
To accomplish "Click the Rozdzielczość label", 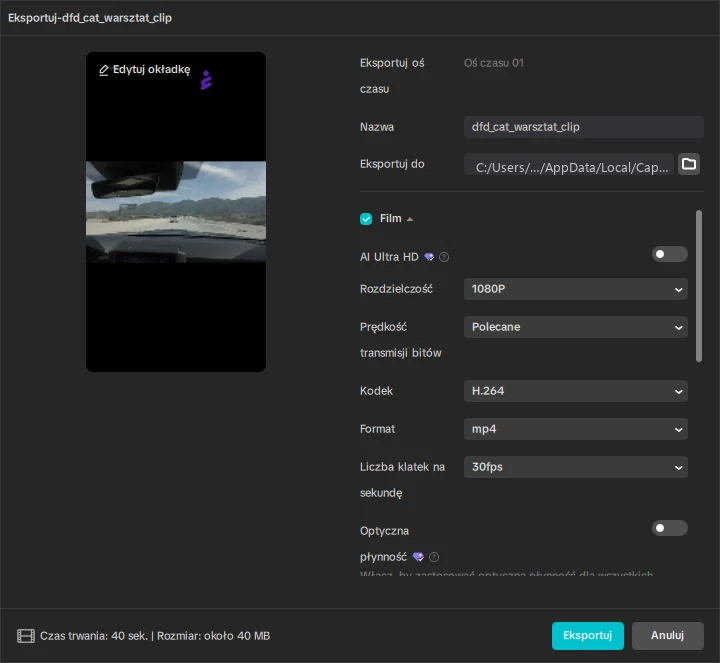I will coord(396,289).
